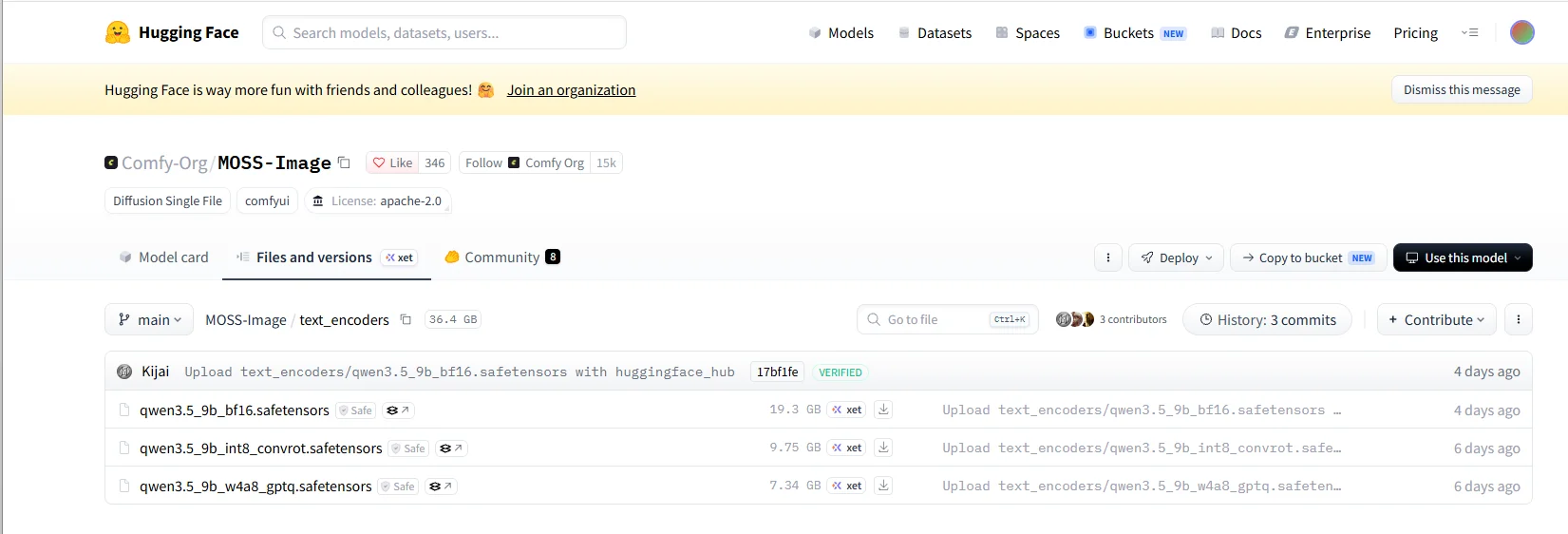Click the contributors avatars group

[x=1075, y=319]
